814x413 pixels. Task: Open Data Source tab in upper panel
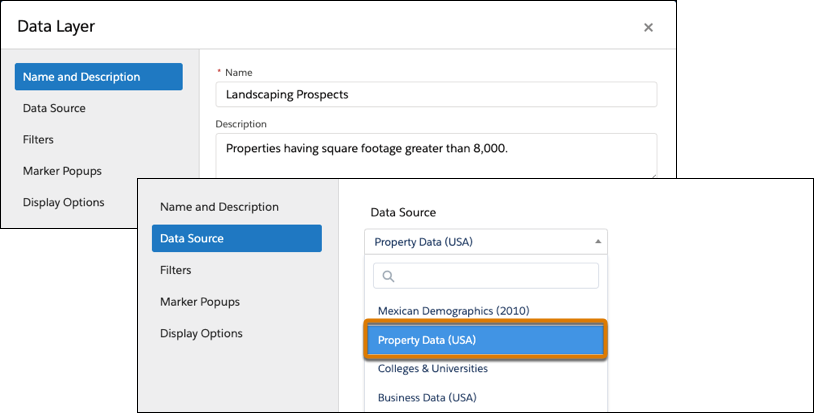click(x=54, y=108)
